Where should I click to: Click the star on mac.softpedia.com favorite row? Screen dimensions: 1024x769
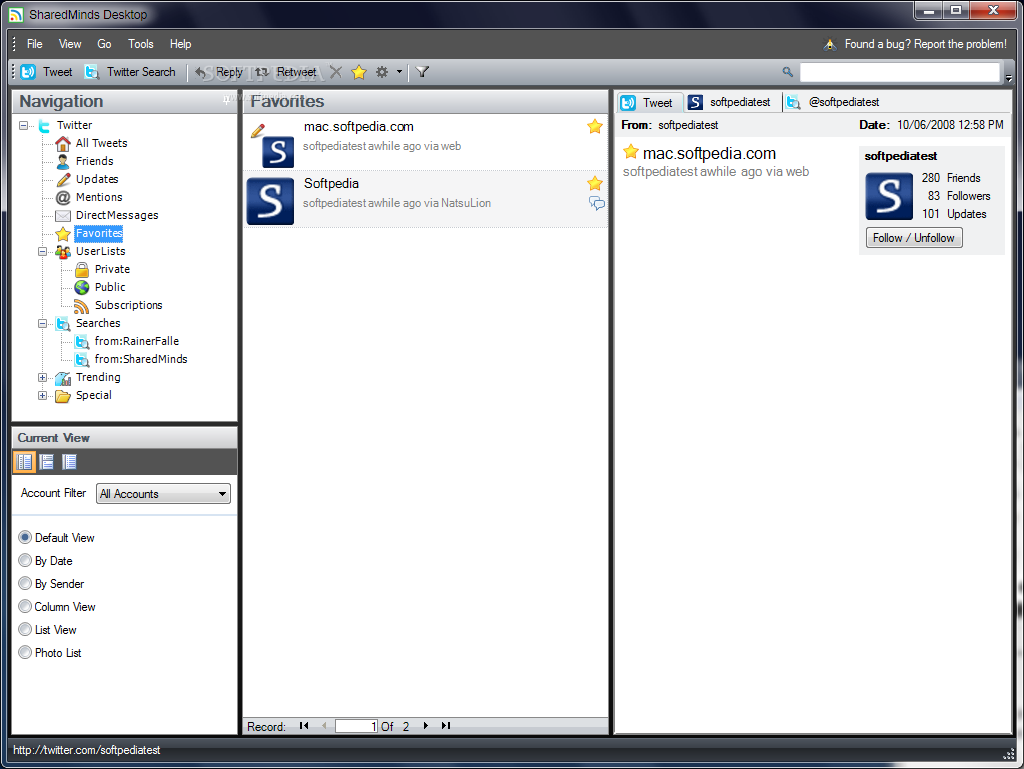pyautogui.click(x=594, y=126)
